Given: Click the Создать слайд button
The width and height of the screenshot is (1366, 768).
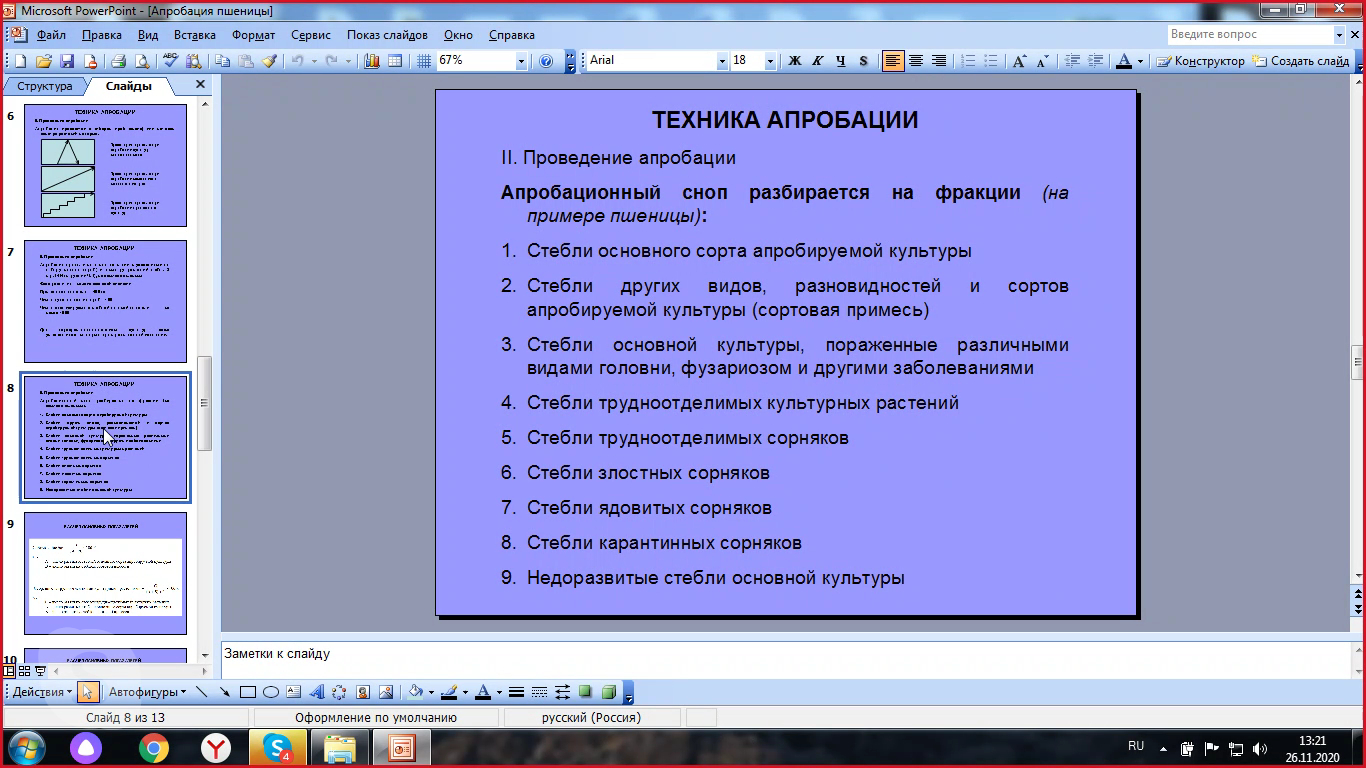Looking at the screenshot, I should (x=1300, y=61).
